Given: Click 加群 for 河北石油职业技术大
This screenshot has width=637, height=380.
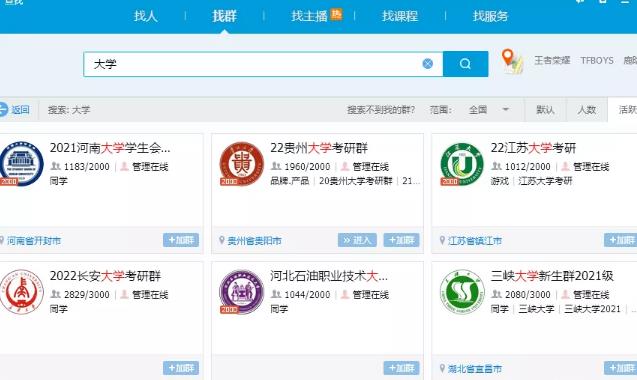Looking at the screenshot, I should 401,368.
